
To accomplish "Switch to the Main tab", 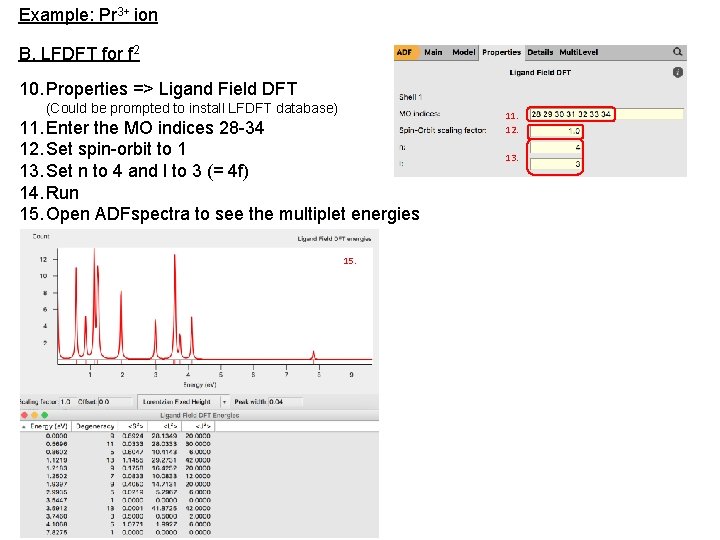I will 433,52.
